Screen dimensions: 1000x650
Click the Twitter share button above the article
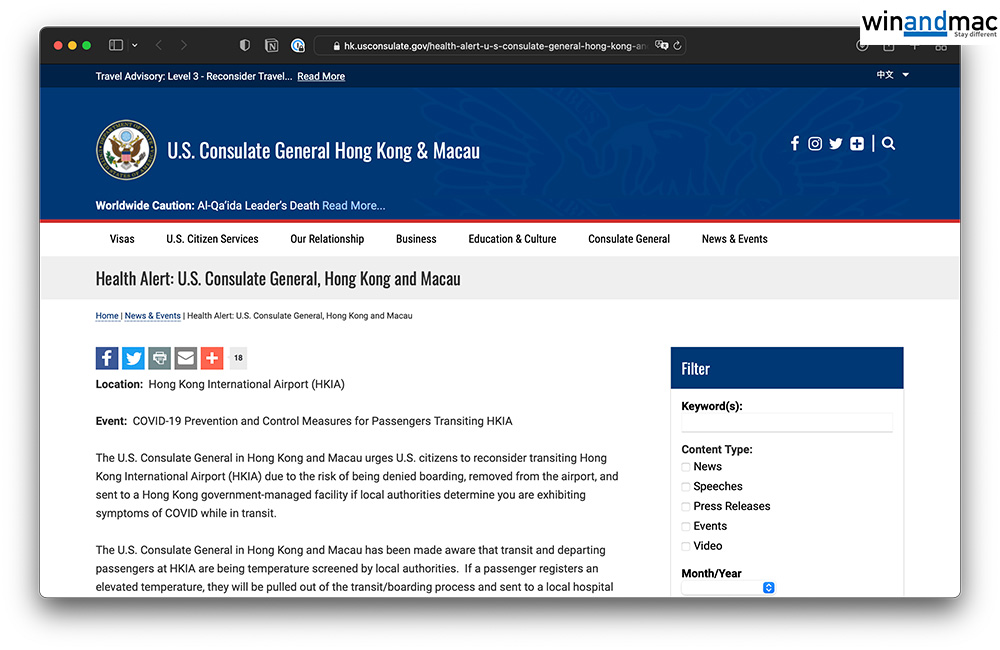[x=133, y=358]
